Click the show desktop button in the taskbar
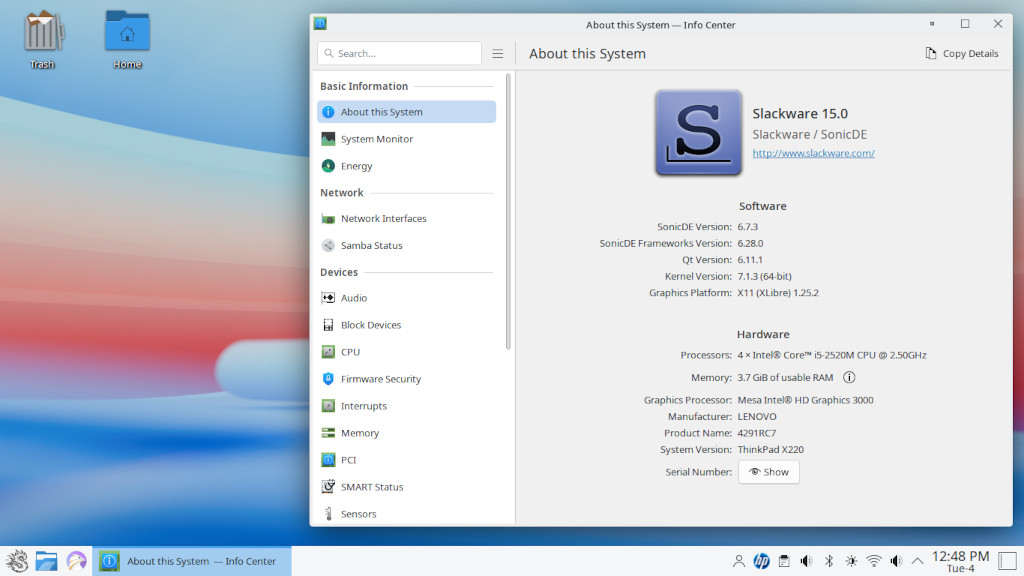 pos(1008,561)
